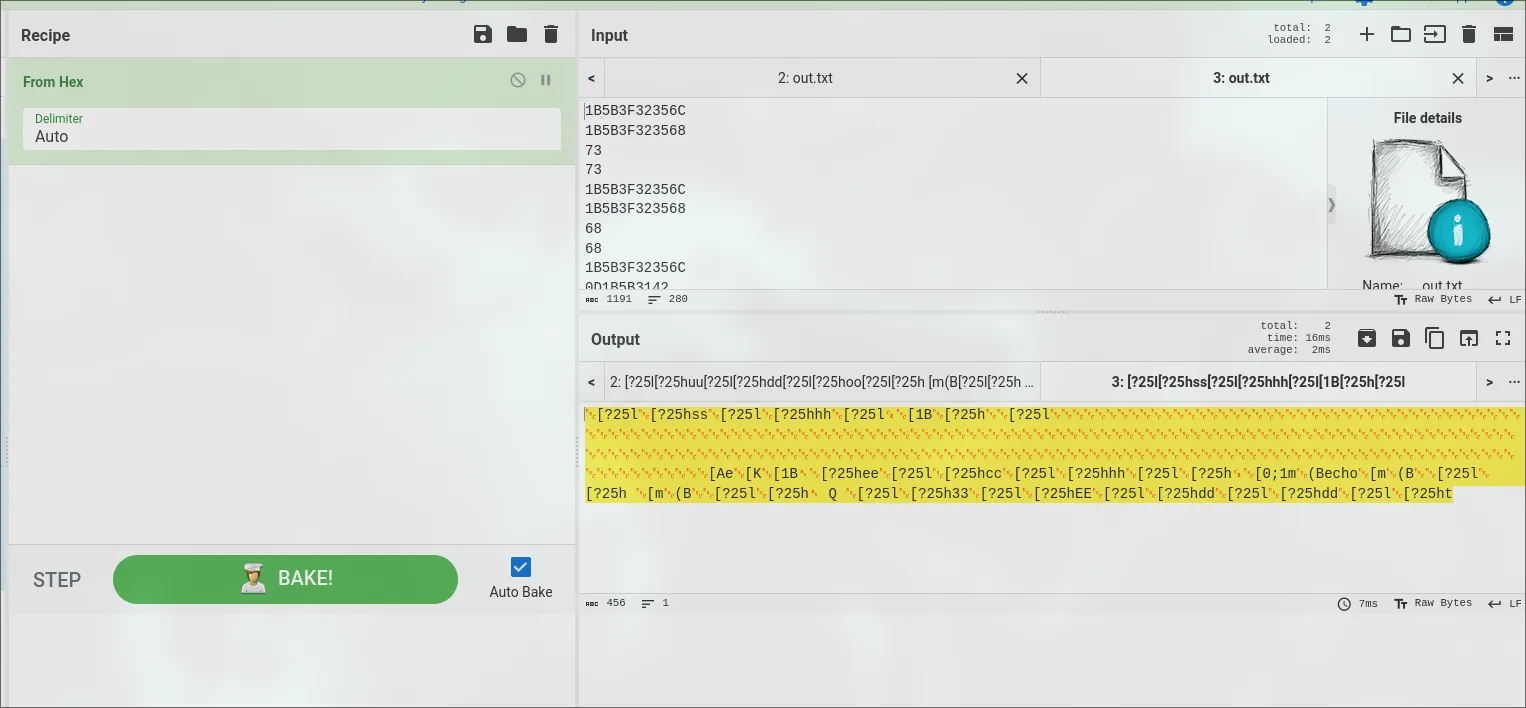The width and height of the screenshot is (1526, 708).
Task: Reset the pane layout icon
Action: click(1503, 35)
